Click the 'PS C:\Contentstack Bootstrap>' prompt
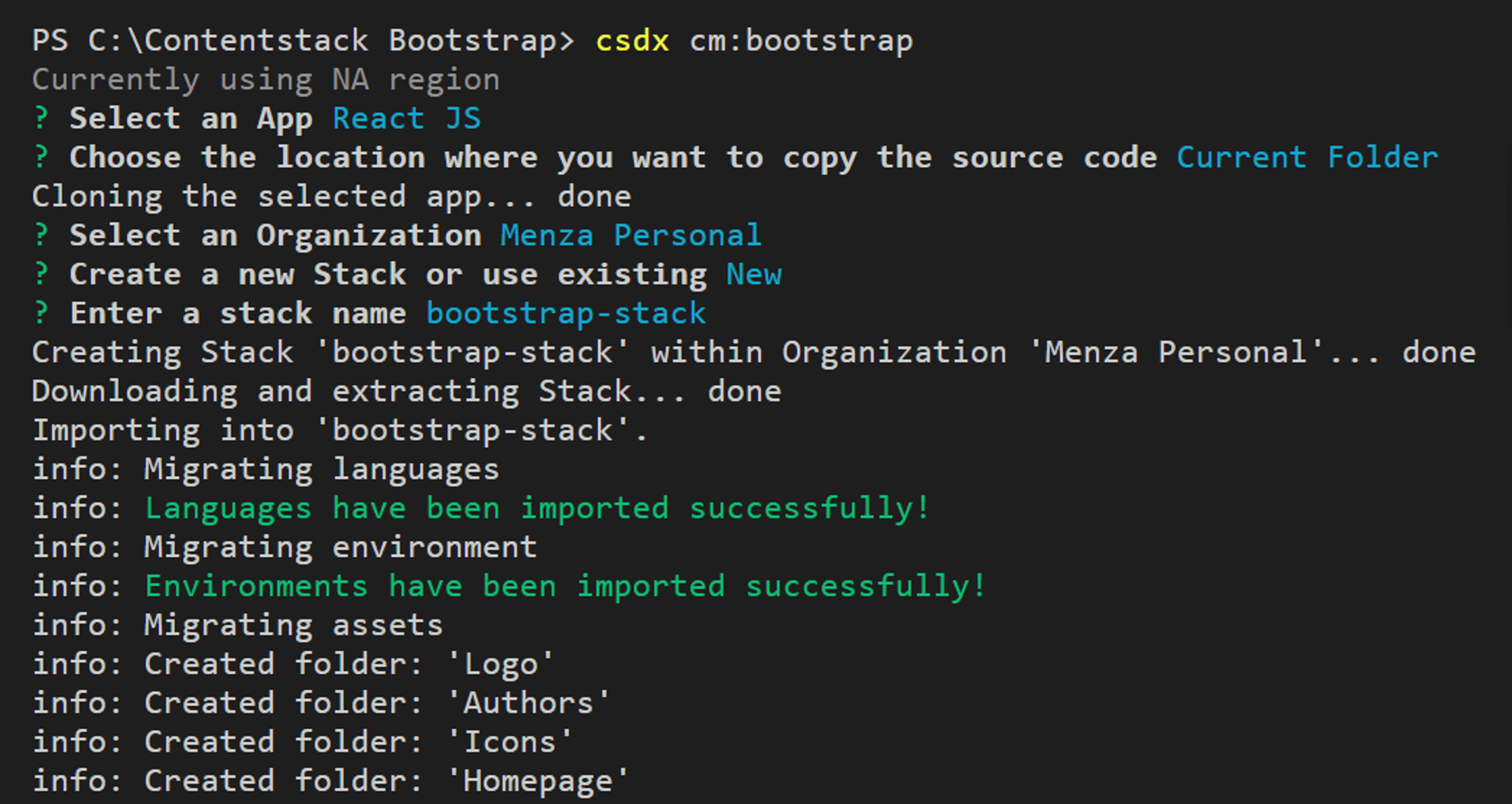This screenshot has width=1512, height=804. [x=303, y=41]
